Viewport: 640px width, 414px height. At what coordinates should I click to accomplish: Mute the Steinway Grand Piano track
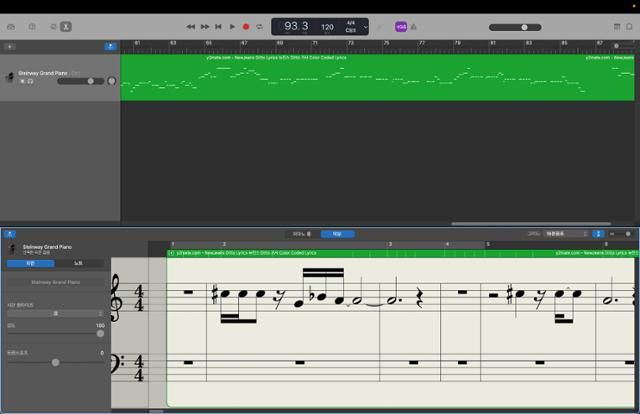(x=23, y=81)
